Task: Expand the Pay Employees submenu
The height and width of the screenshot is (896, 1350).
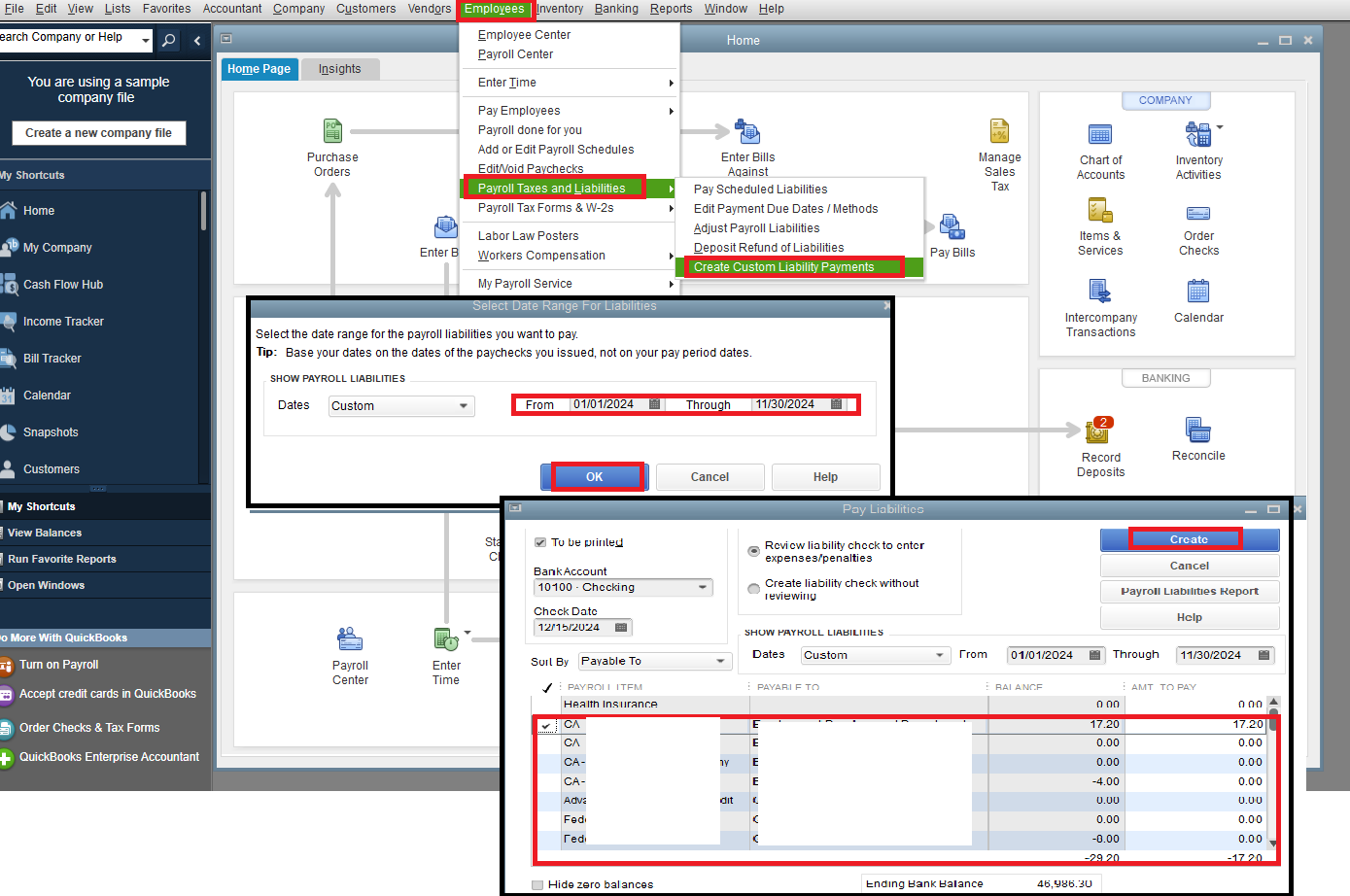Action: point(671,111)
